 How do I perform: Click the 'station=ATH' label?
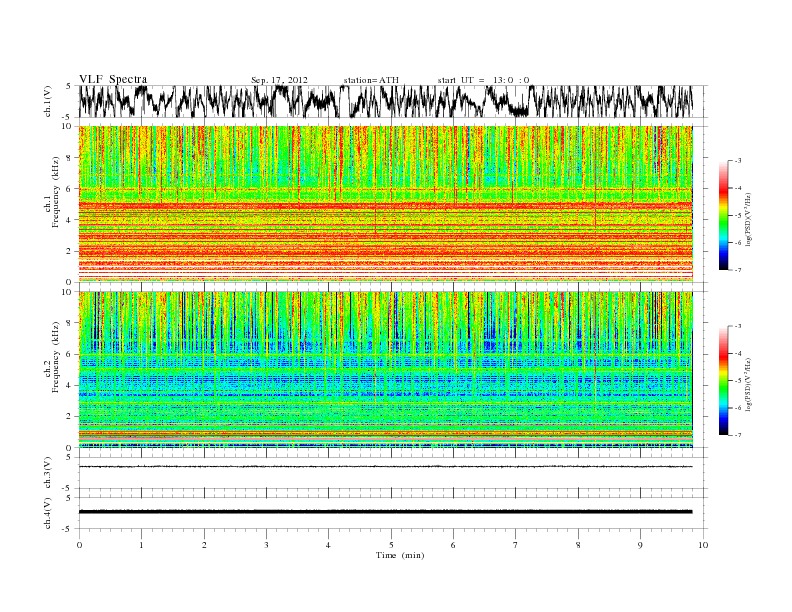pyautogui.click(x=371, y=80)
